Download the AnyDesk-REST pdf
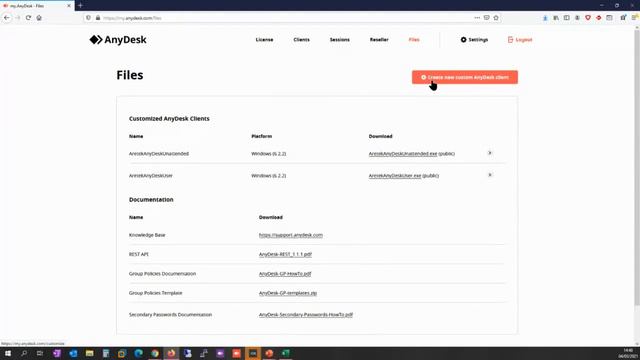The width and height of the screenshot is (640, 360). (x=285, y=254)
